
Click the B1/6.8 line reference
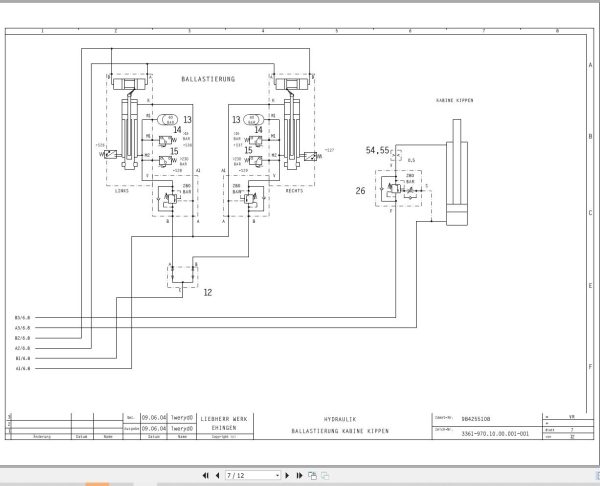(x=22, y=359)
